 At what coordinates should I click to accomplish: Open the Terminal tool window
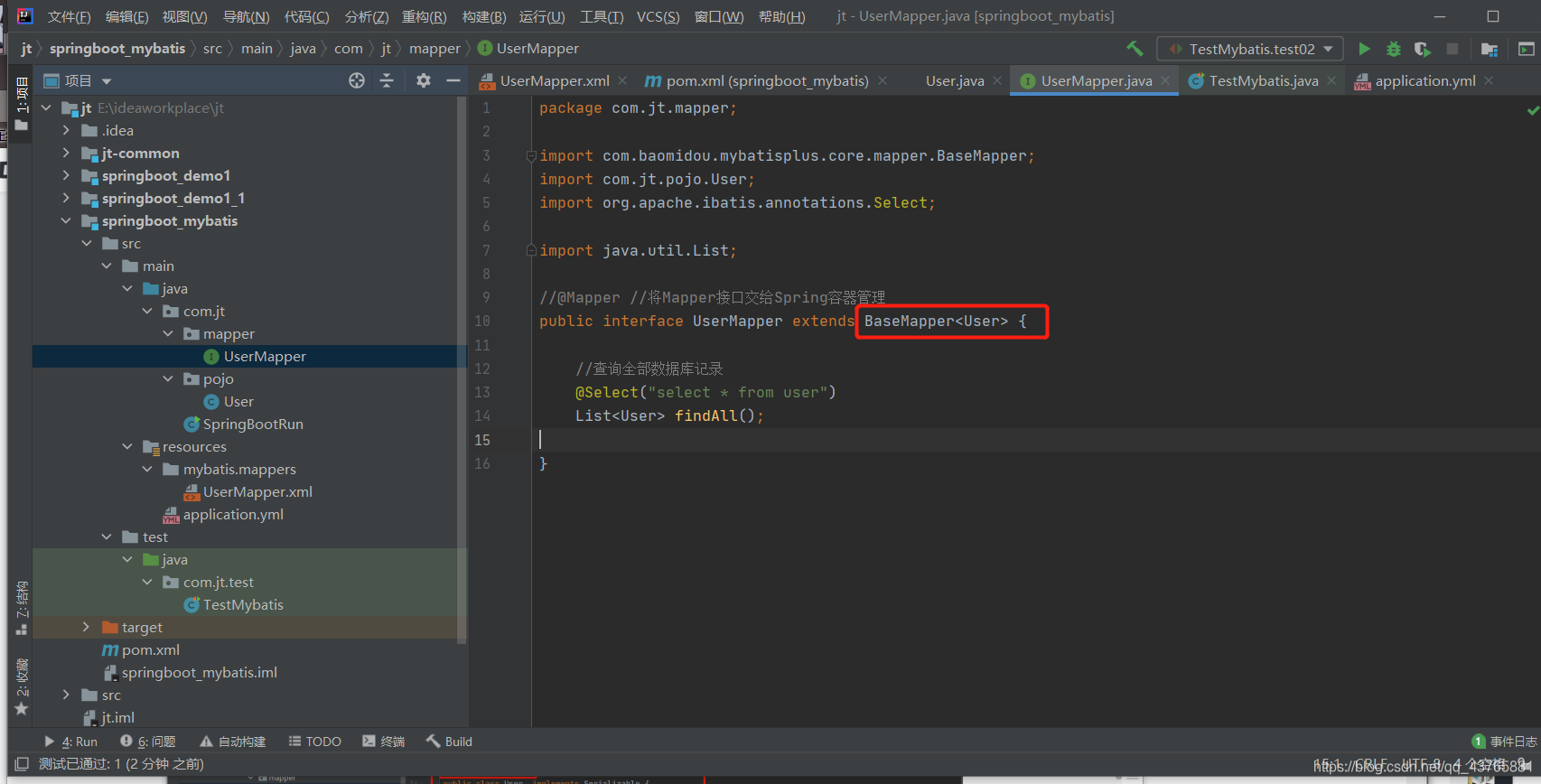(x=383, y=742)
